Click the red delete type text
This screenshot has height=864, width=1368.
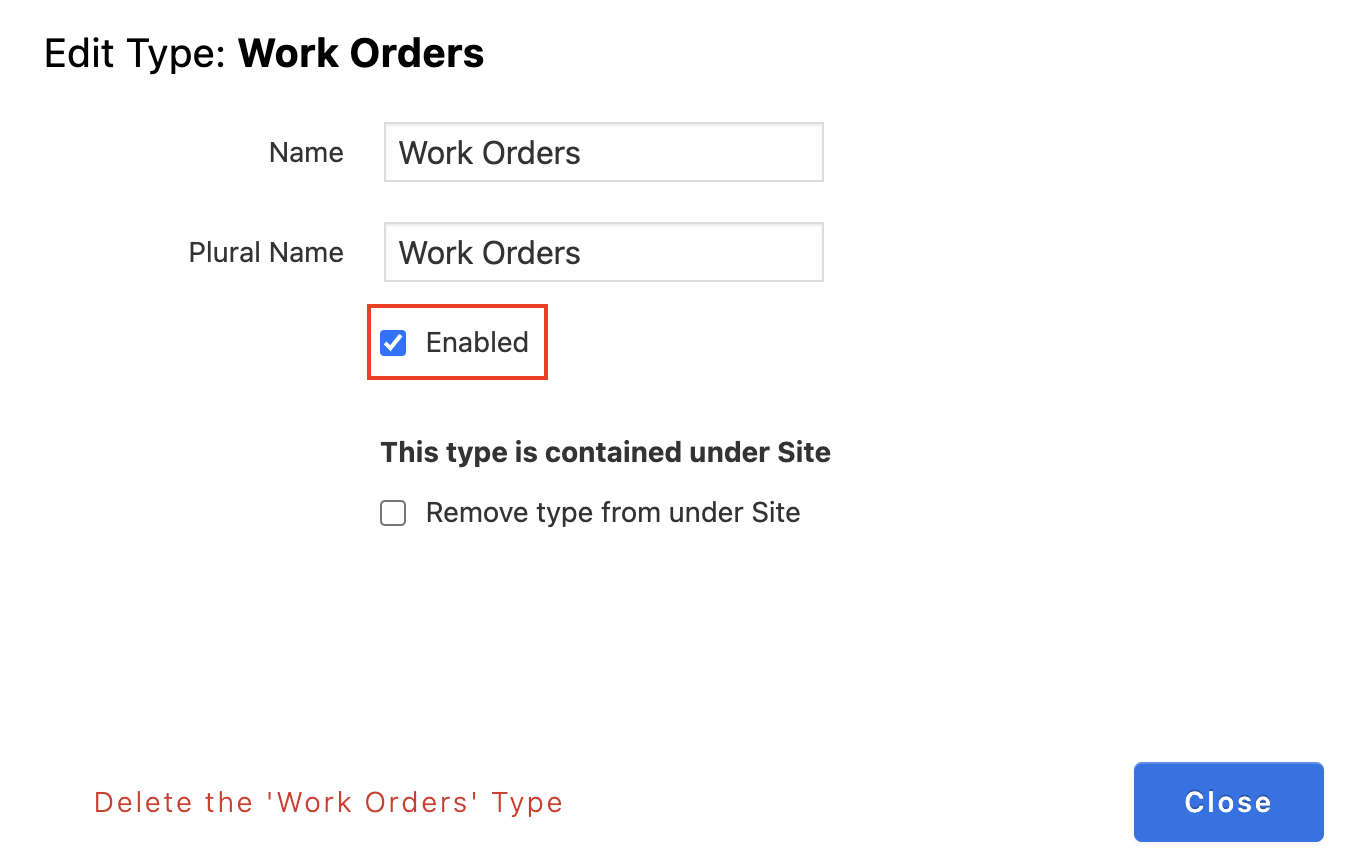(x=329, y=802)
